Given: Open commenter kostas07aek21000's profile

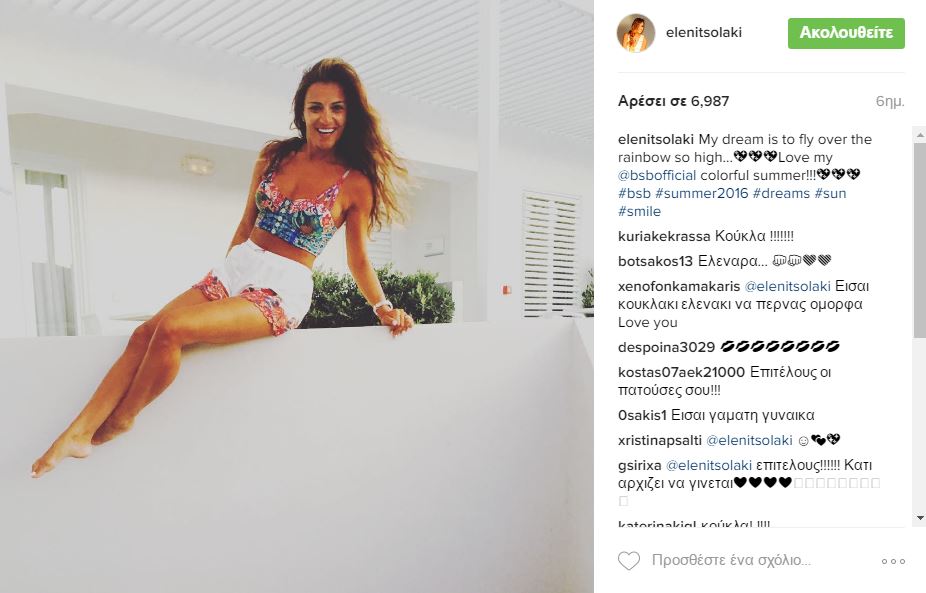Looking at the screenshot, I should tap(681, 372).
